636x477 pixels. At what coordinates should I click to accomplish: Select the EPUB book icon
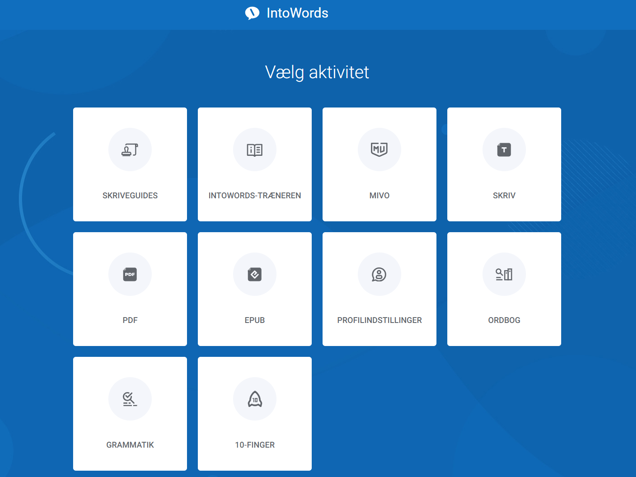click(x=255, y=275)
